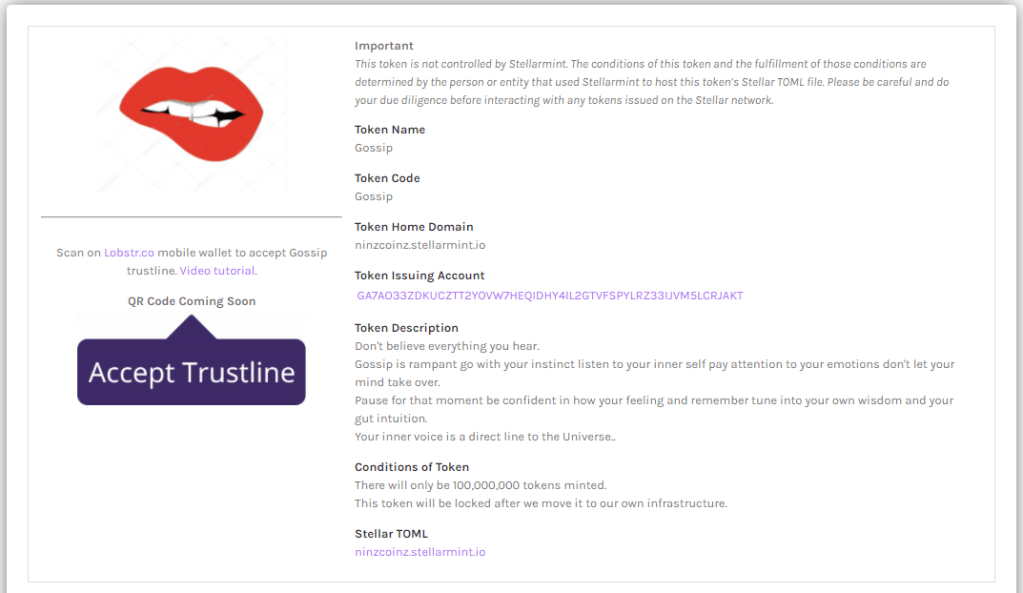Screen dimensions: 1023x593
Task: Click the Important heading
Action: tap(384, 46)
